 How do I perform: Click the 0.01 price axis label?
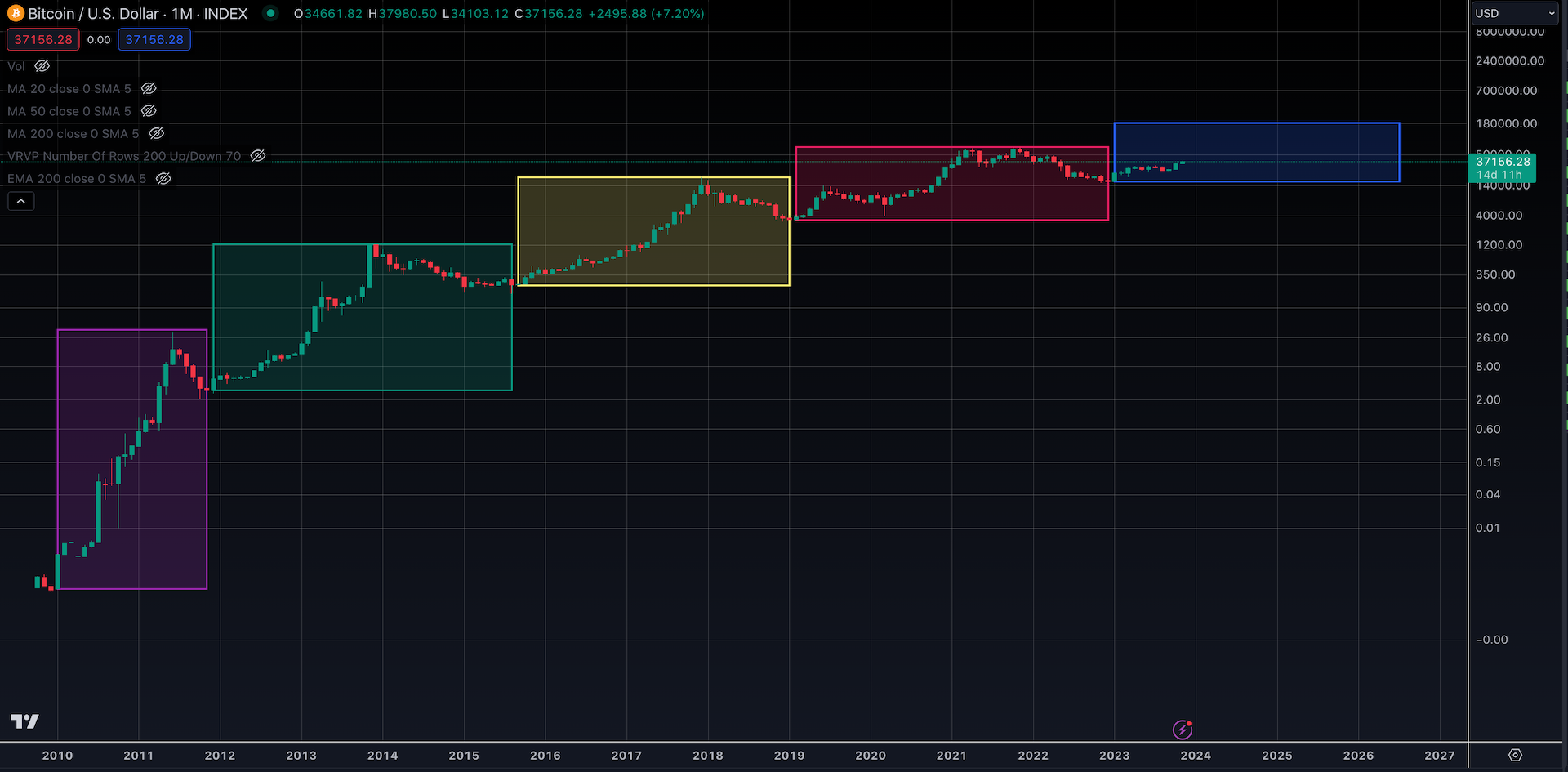(x=1488, y=528)
